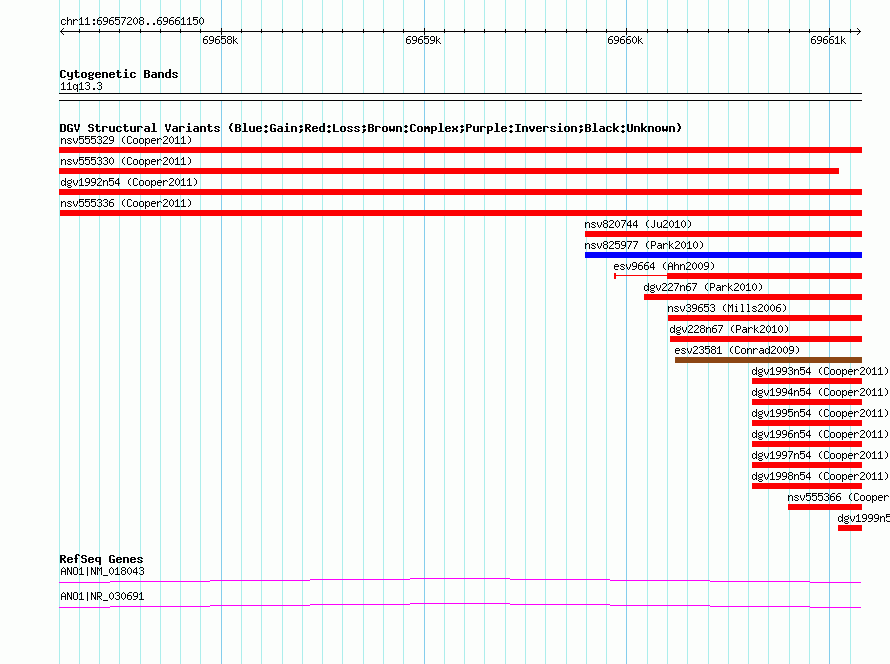Click the dgv1993n54 (Cooper2011) red bar
The height and width of the screenshot is (664, 890).
[x=807, y=381]
